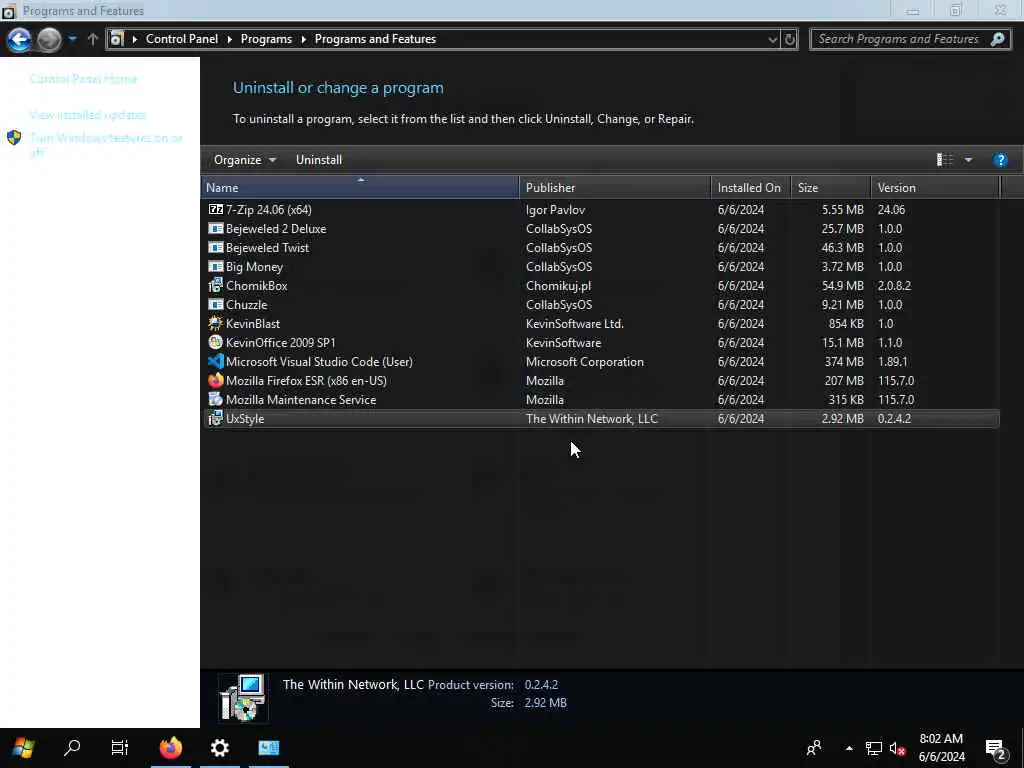1024x768 pixels.
Task: Click the Mozilla Maintenance Service icon
Action: (216, 399)
